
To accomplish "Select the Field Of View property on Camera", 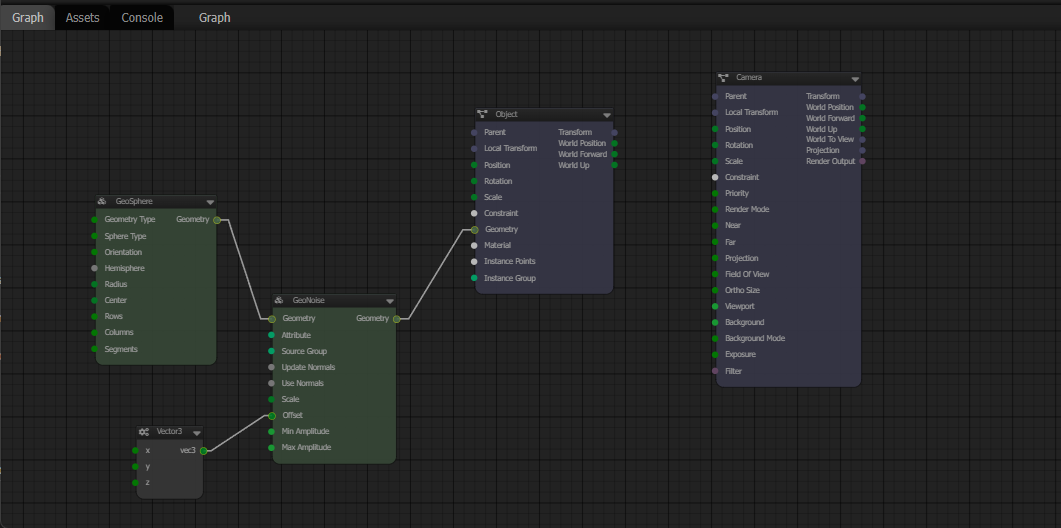I will 747,274.
